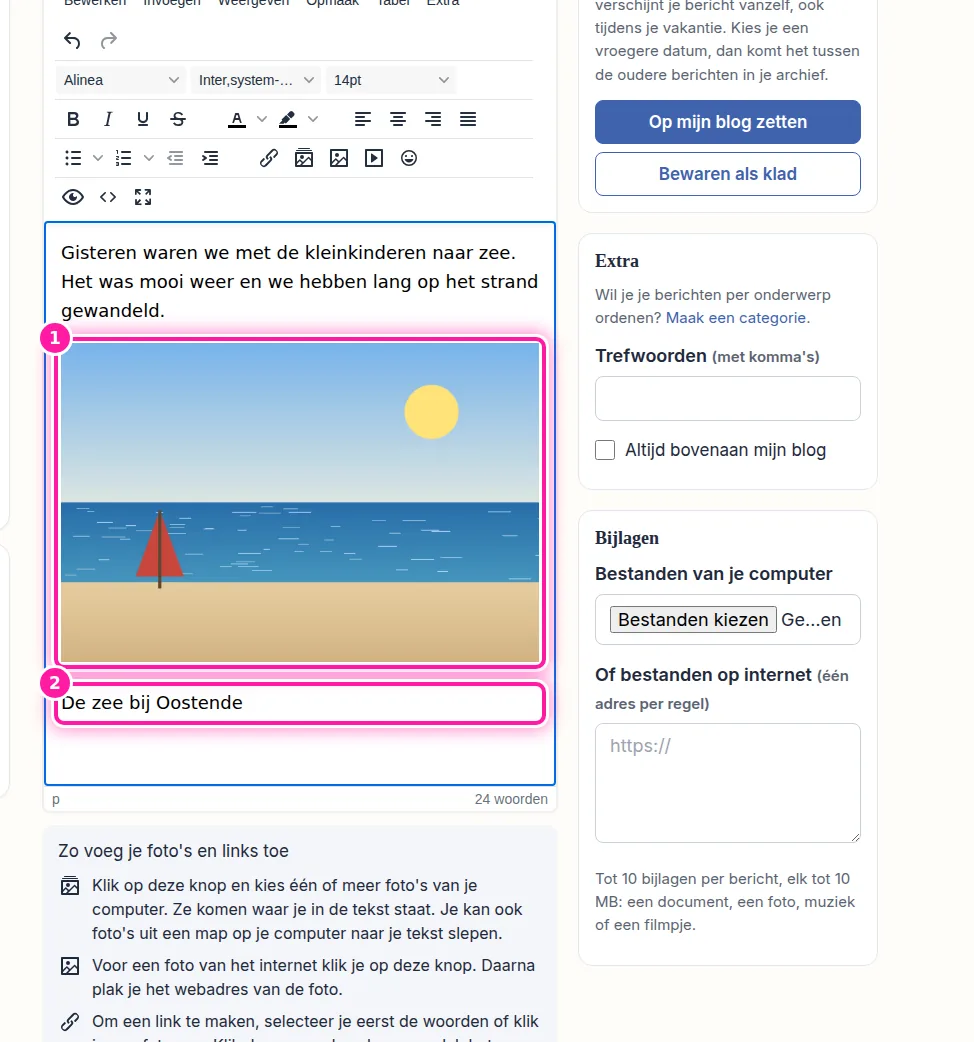Click 'Bewaren als klad' button
974x1042 pixels.
728,174
